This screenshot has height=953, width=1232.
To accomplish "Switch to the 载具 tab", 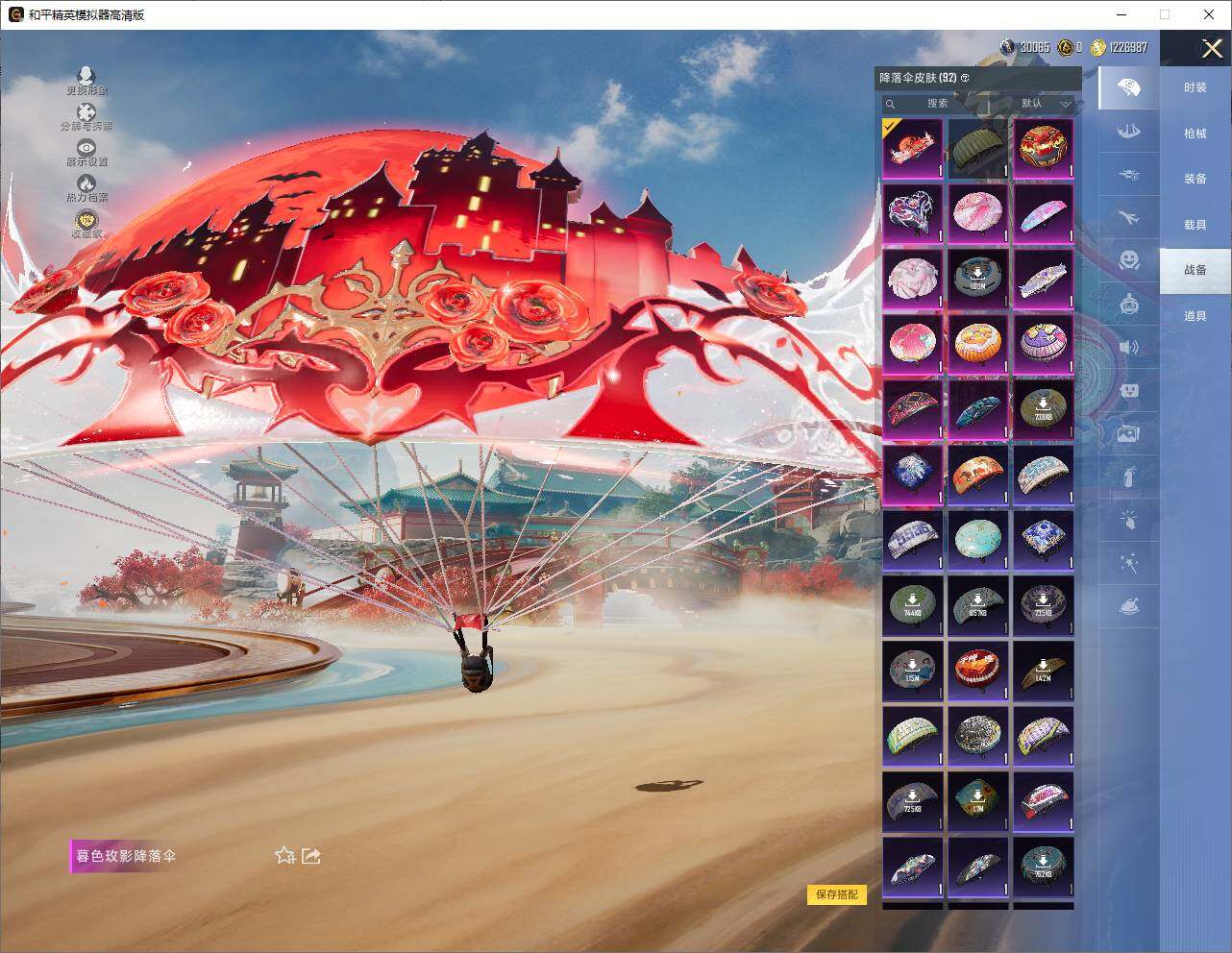I will tap(1195, 224).
